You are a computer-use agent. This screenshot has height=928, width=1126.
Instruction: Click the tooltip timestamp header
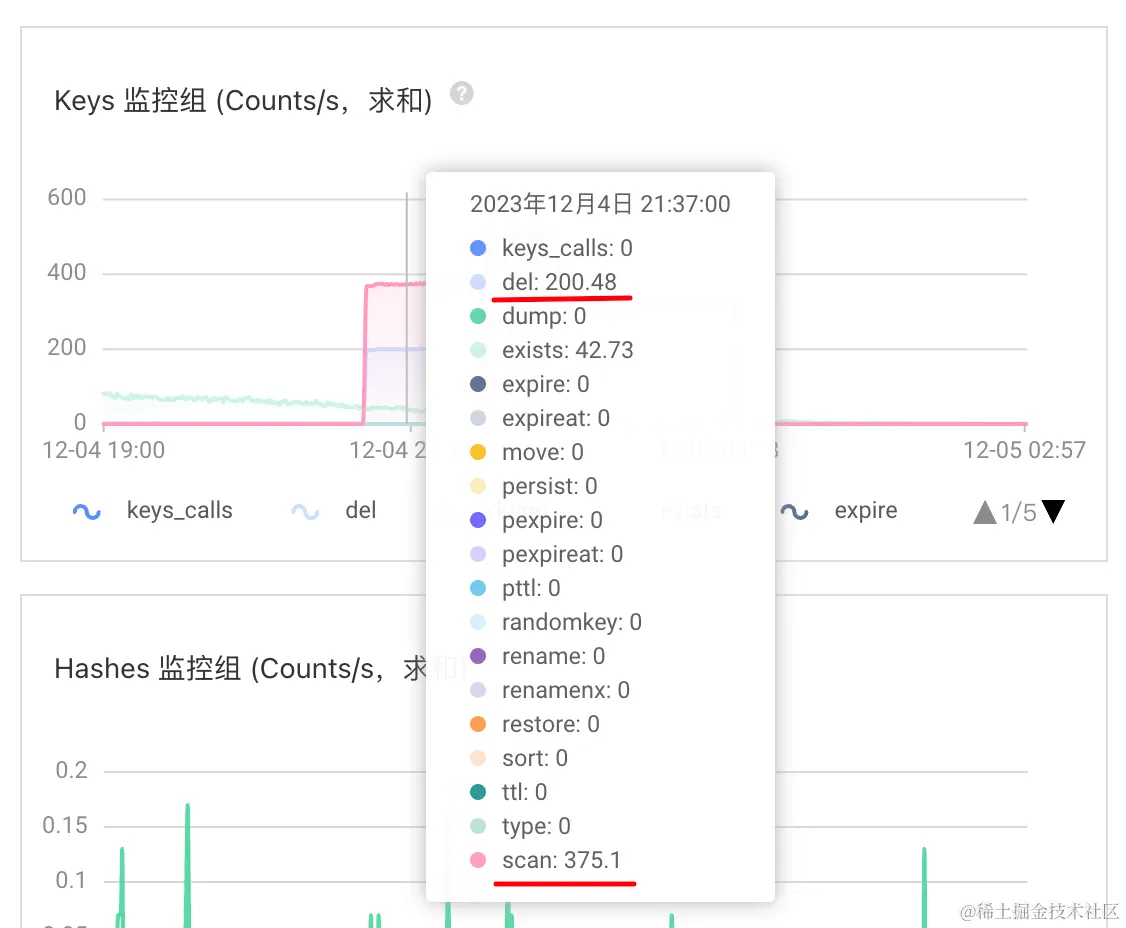(600, 204)
